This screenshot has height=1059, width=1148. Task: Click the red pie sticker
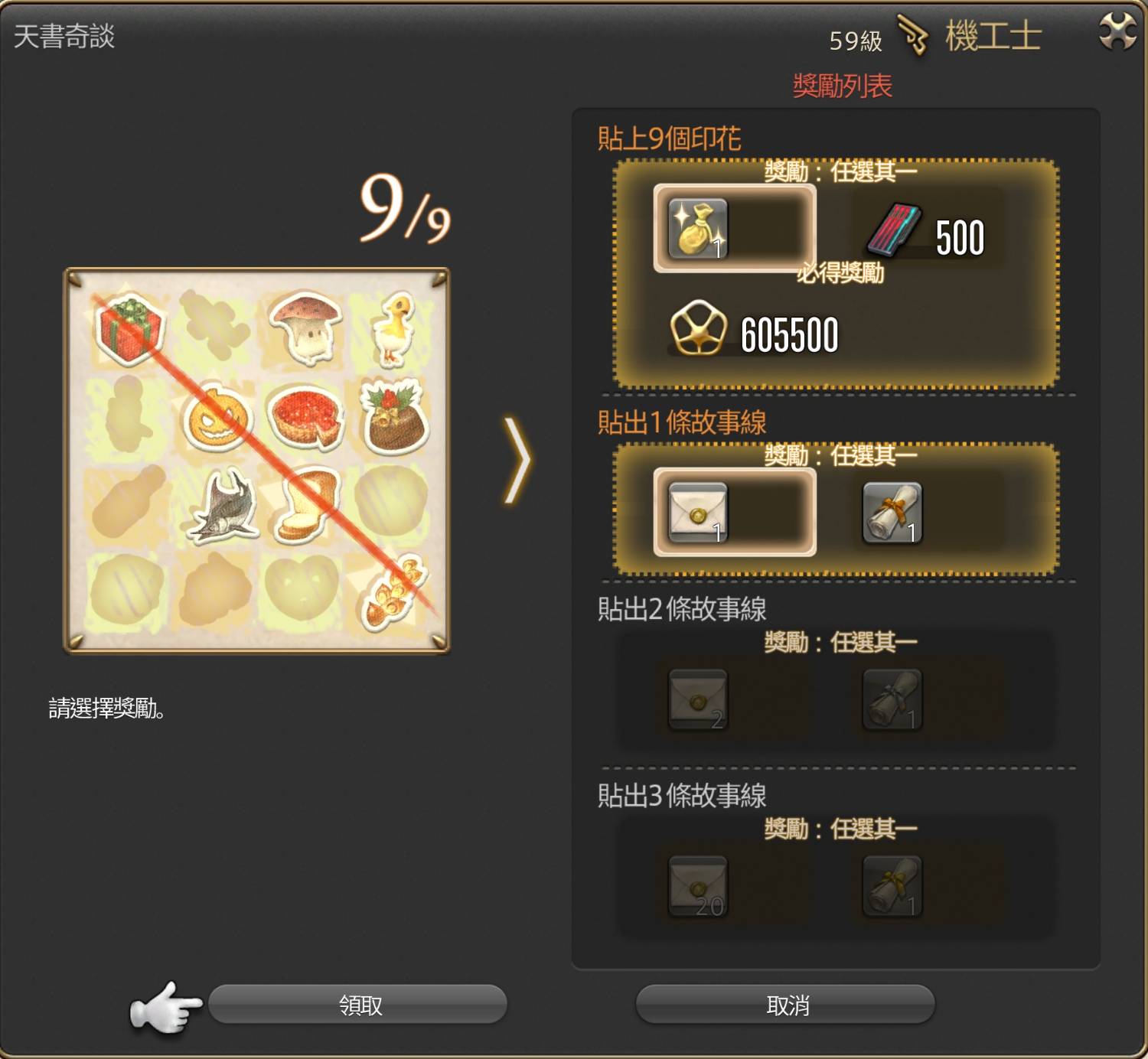(x=306, y=418)
